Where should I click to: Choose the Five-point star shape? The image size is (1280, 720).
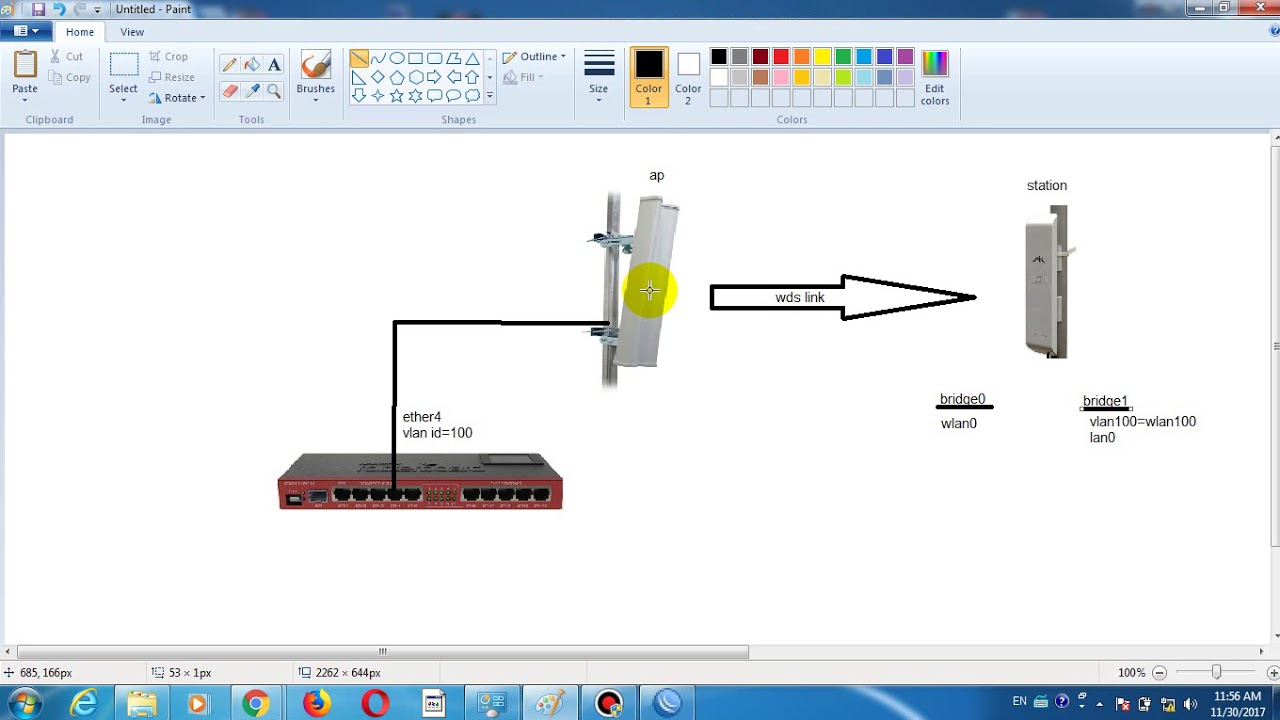click(x=397, y=96)
